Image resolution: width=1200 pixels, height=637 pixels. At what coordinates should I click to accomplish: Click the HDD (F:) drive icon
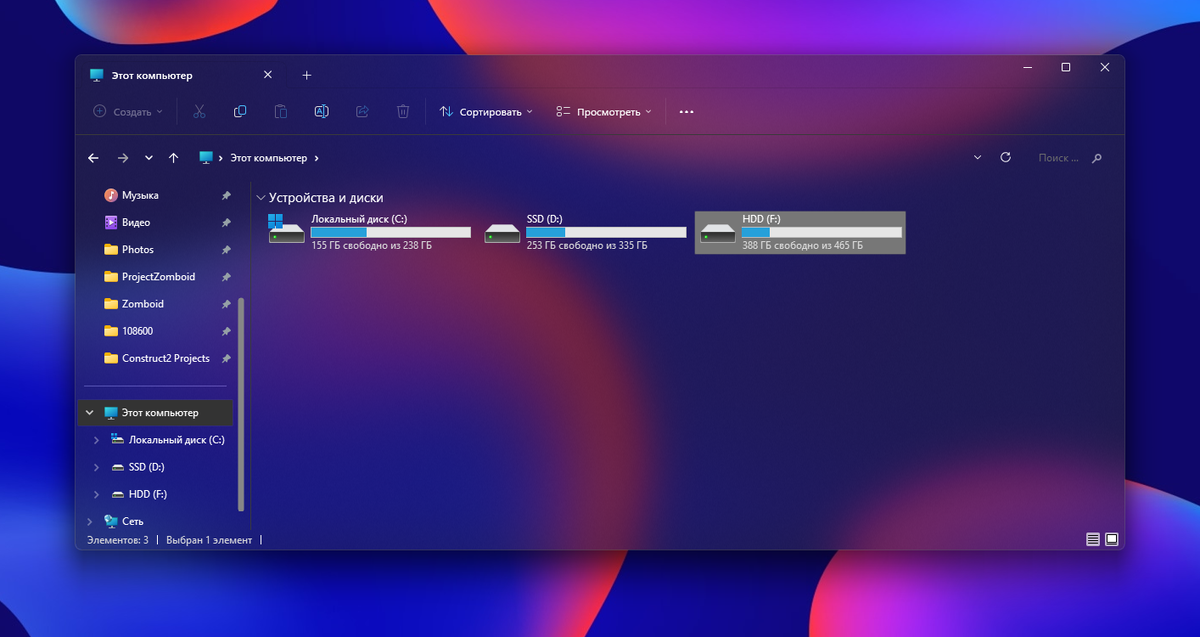[x=718, y=233]
